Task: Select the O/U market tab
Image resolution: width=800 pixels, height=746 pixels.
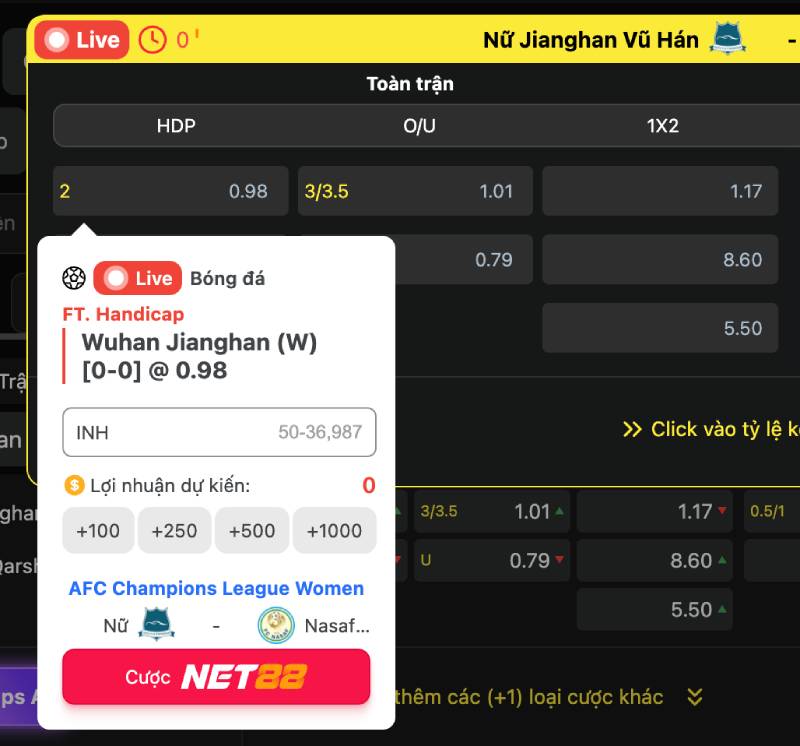Action: [419, 126]
